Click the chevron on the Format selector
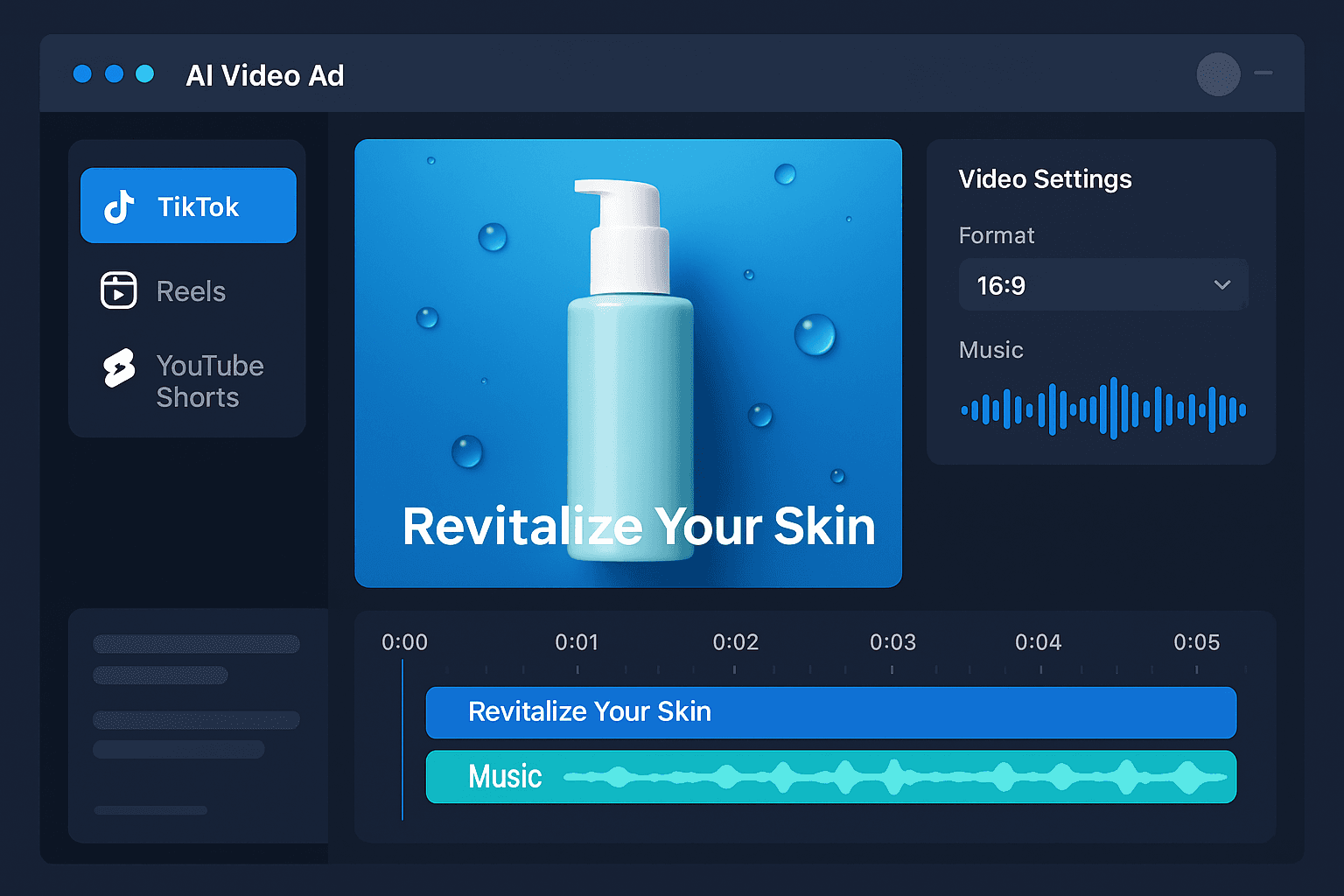 pyautogui.click(x=1222, y=284)
